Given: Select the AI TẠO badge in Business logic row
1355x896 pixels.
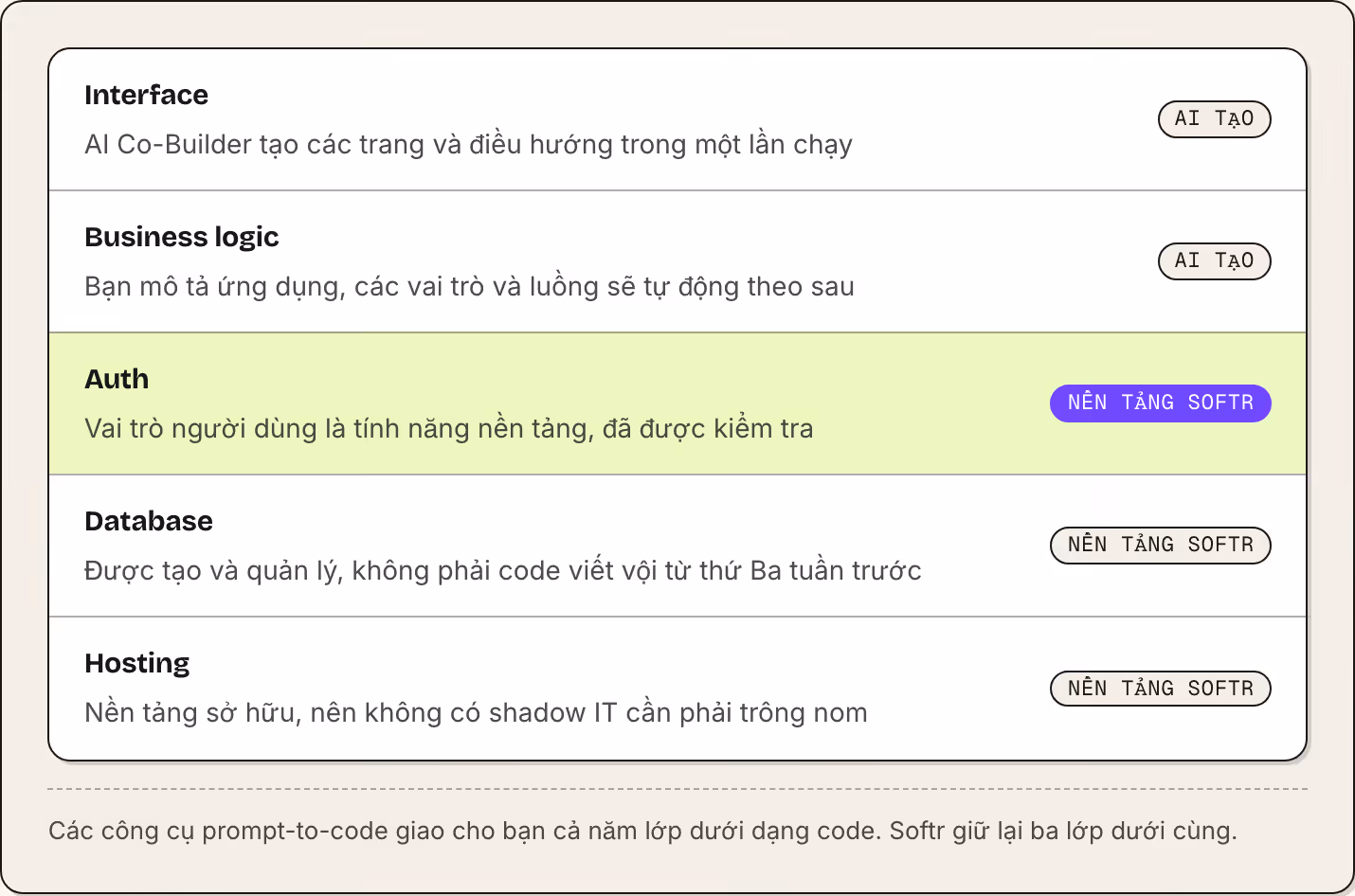Looking at the screenshot, I should coord(1214,261).
